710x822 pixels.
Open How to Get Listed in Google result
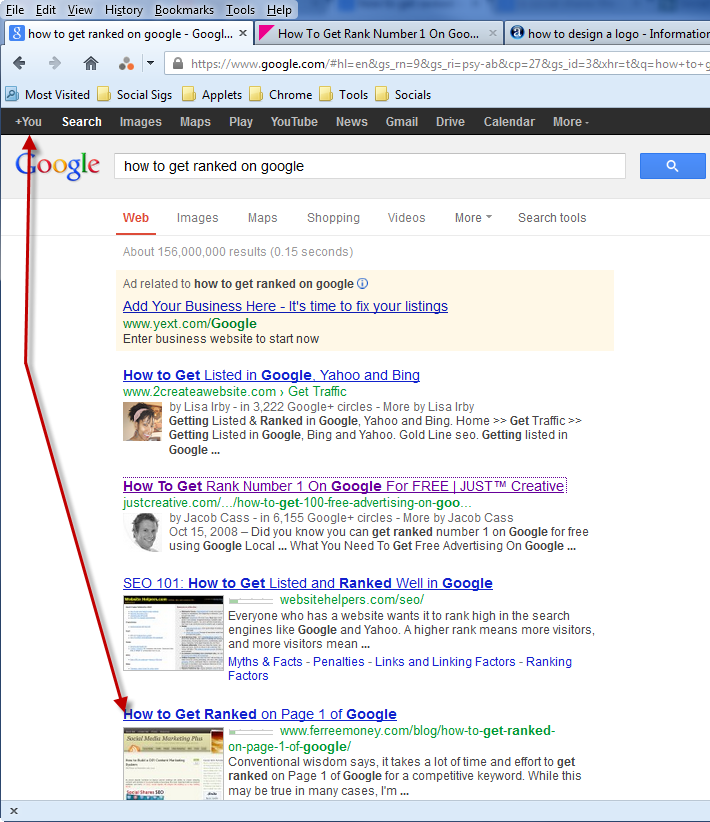tap(272, 375)
